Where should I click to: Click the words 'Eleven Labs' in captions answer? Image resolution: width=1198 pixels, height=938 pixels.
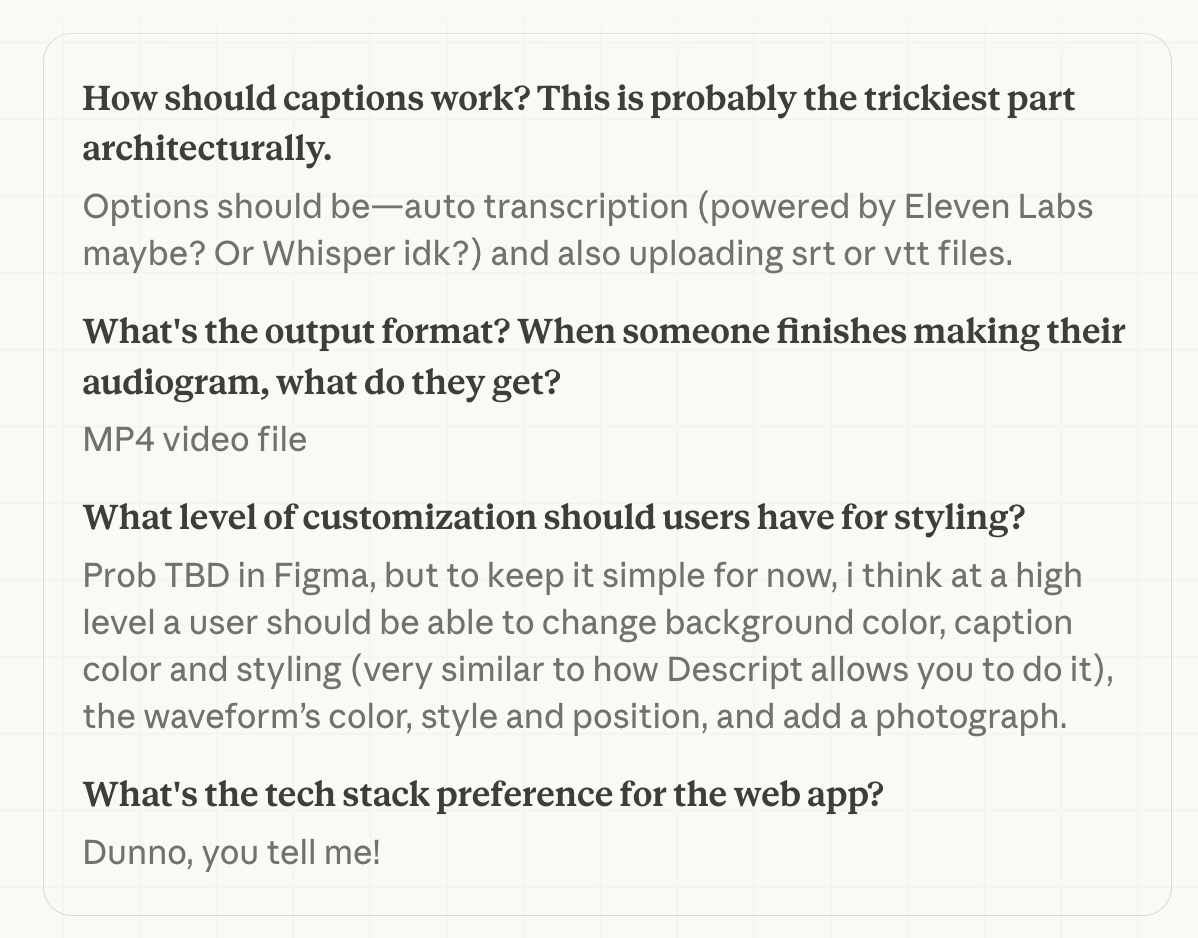(x=998, y=207)
